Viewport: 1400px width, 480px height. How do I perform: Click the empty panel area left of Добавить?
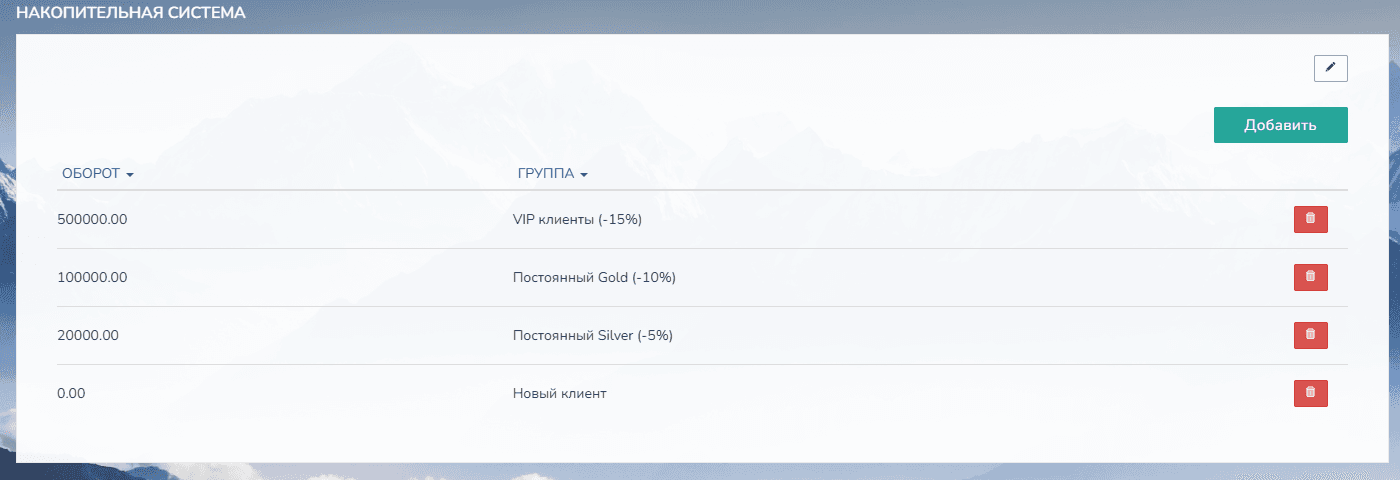coord(700,125)
